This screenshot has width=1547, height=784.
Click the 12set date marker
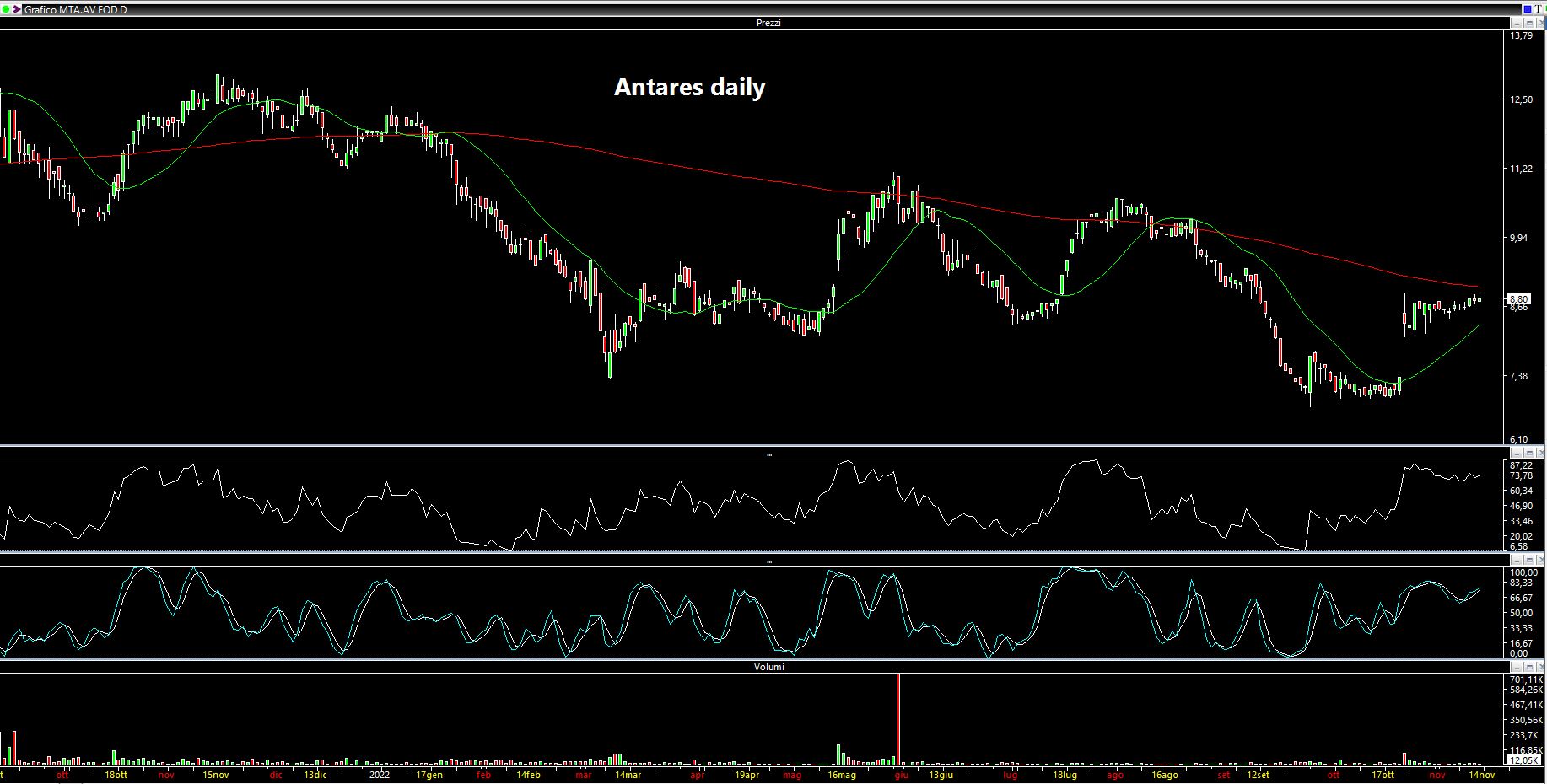pos(1258,775)
